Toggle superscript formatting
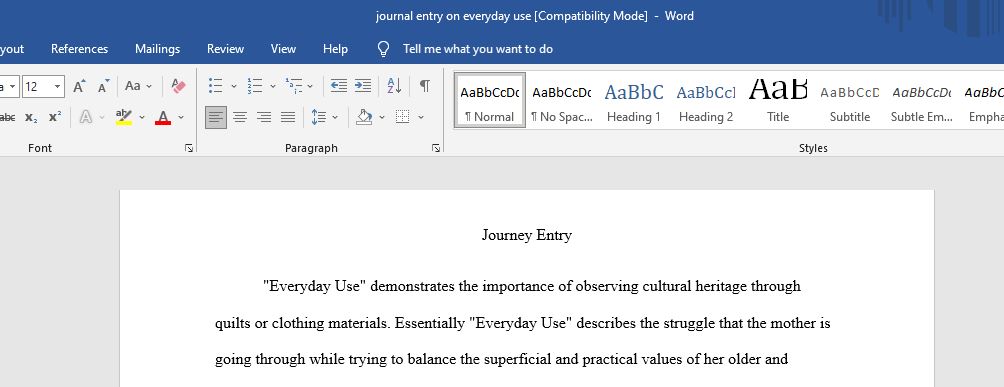Image resolution: width=1004 pixels, height=387 pixels. (55, 117)
